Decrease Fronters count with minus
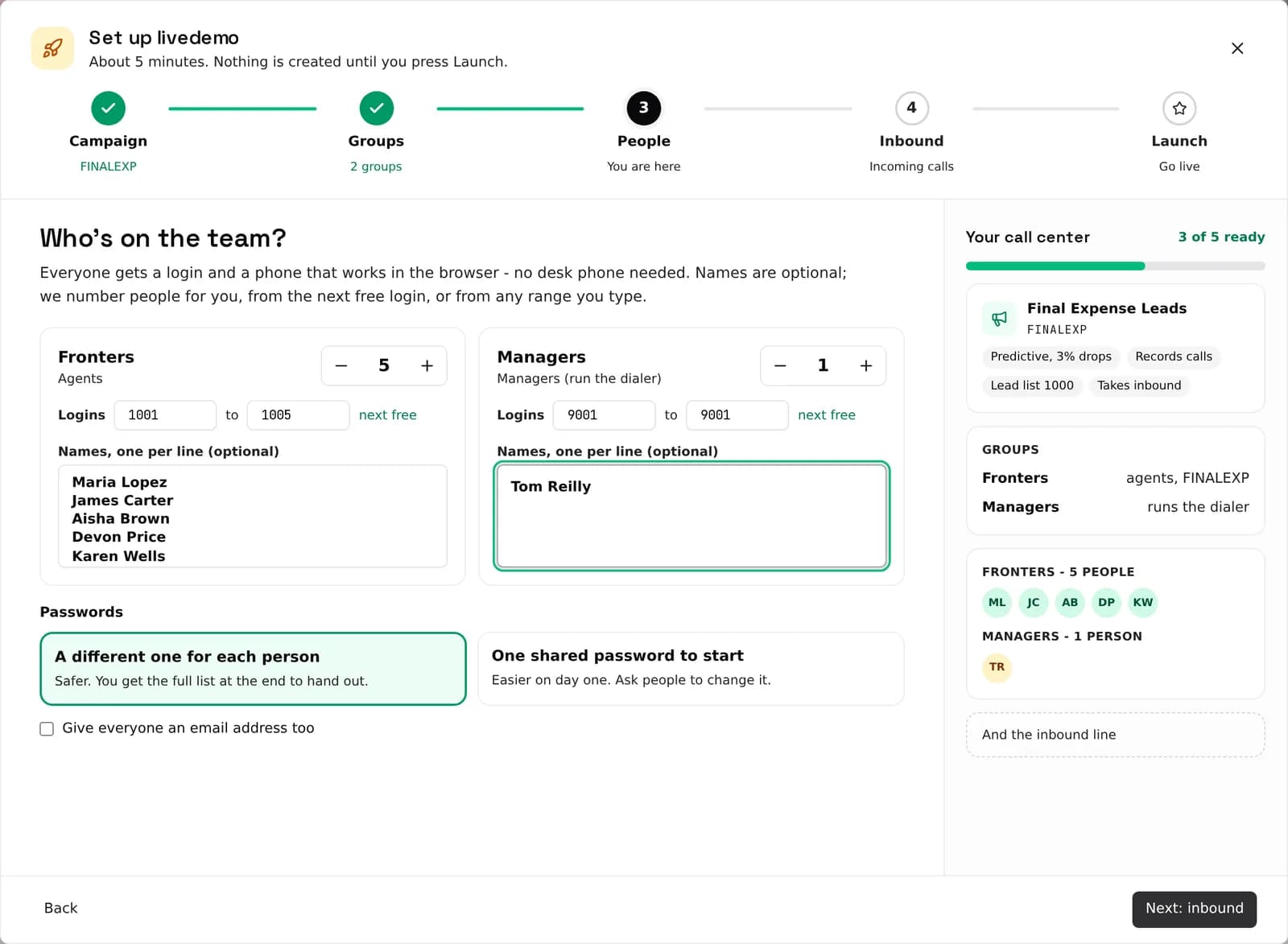The image size is (1288, 944). (341, 365)
